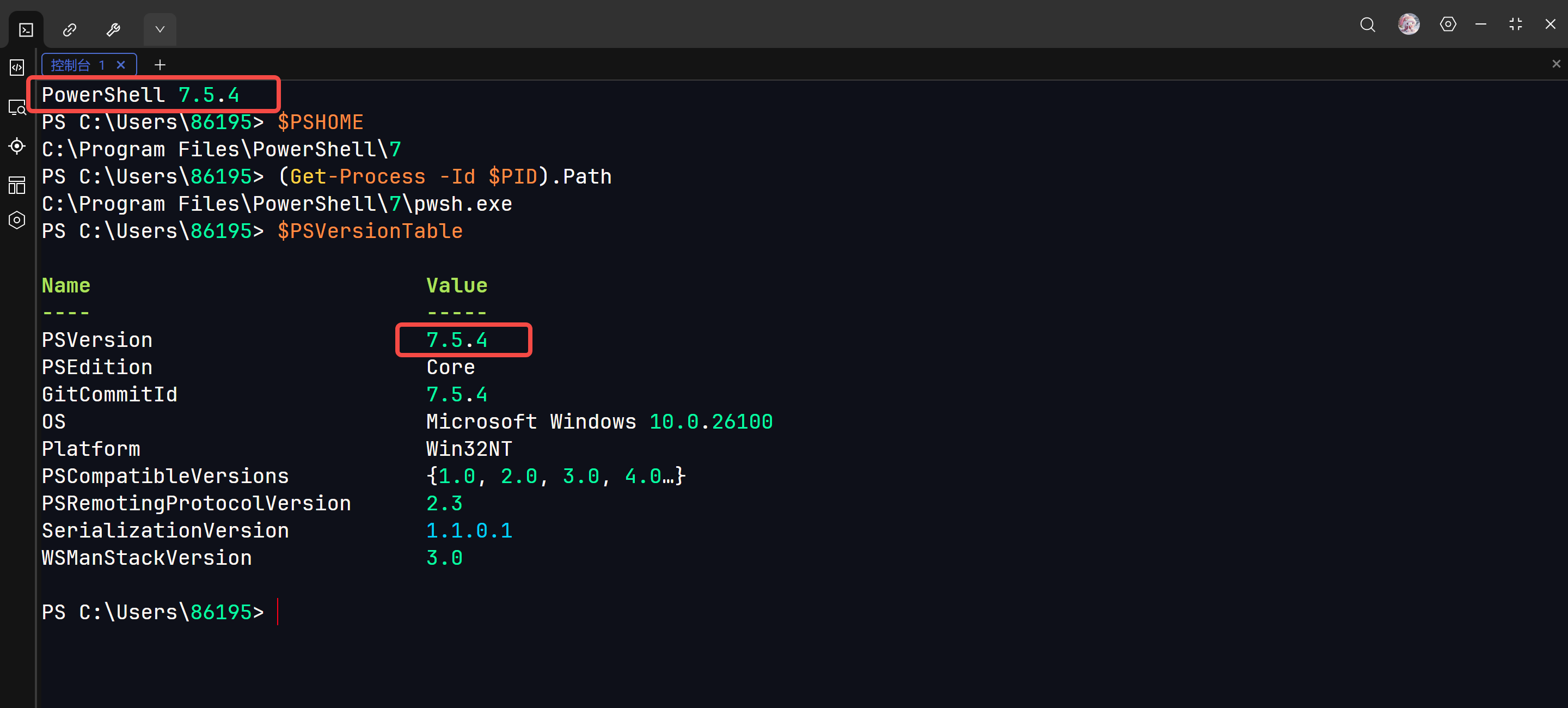Click the monitor search sidebar icon
This screenshot has height=708, width=1568.
coord(17,108)
